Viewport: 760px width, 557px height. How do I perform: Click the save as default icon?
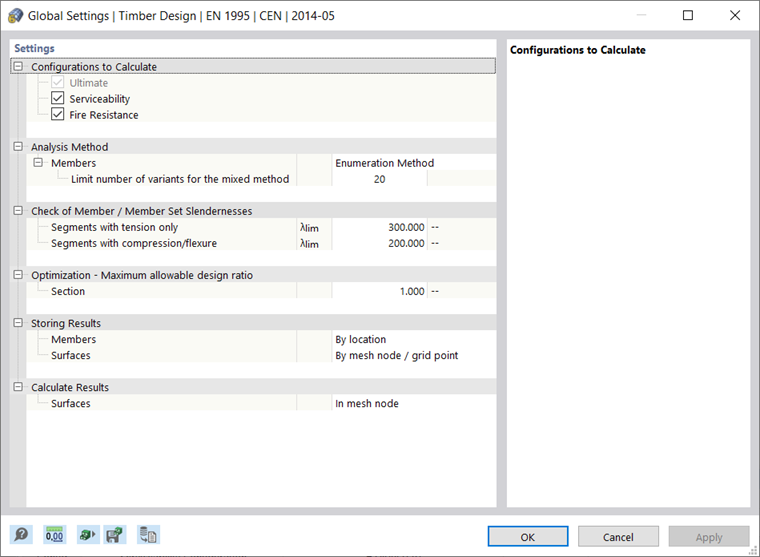[115, 535]
